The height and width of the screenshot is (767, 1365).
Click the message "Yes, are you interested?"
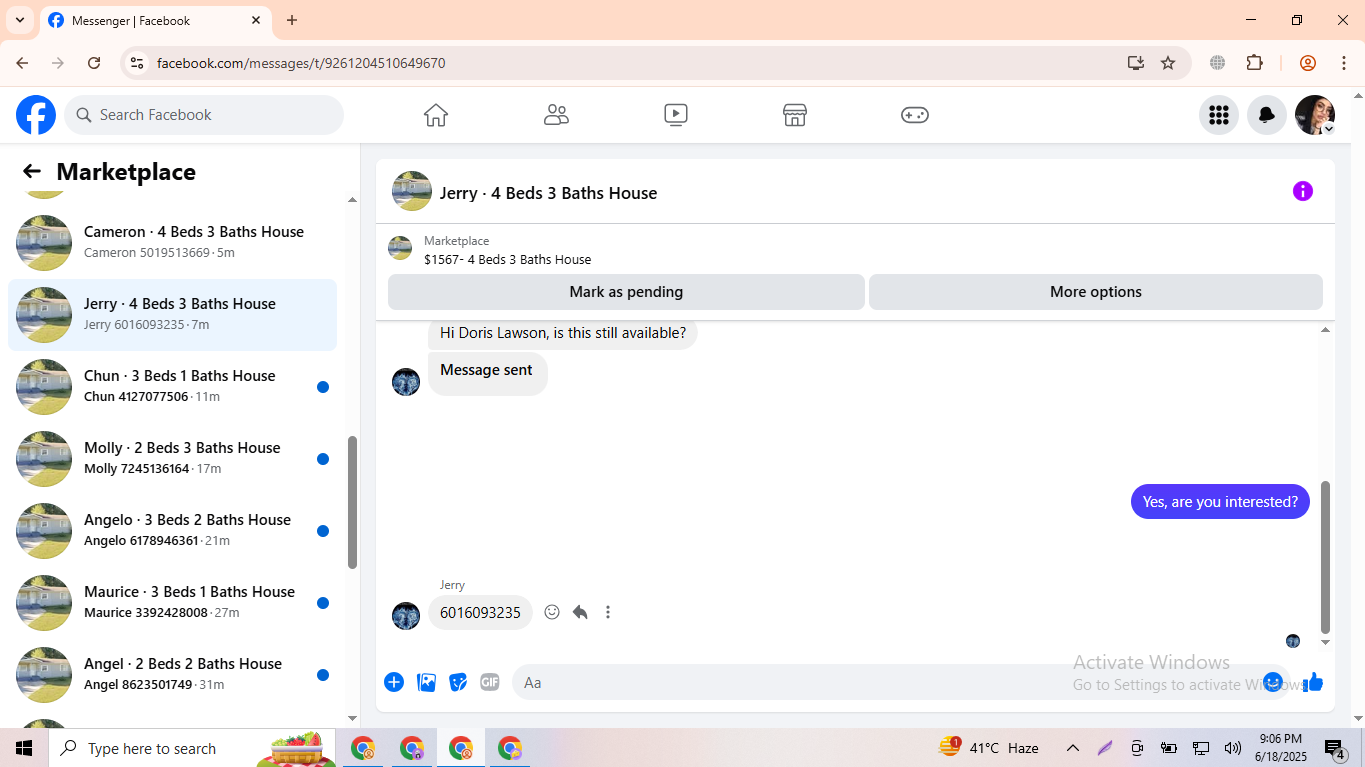(1220, 502)
